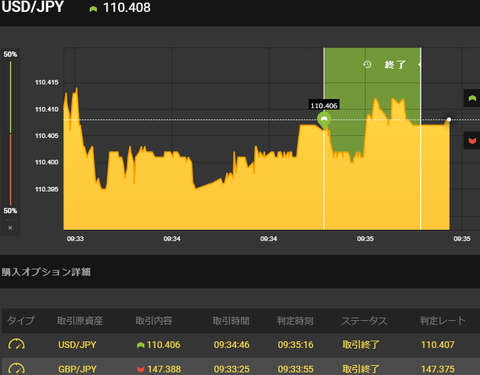
Task: Sort by 取引原資産 column header
Action: (x=80, y=321)
